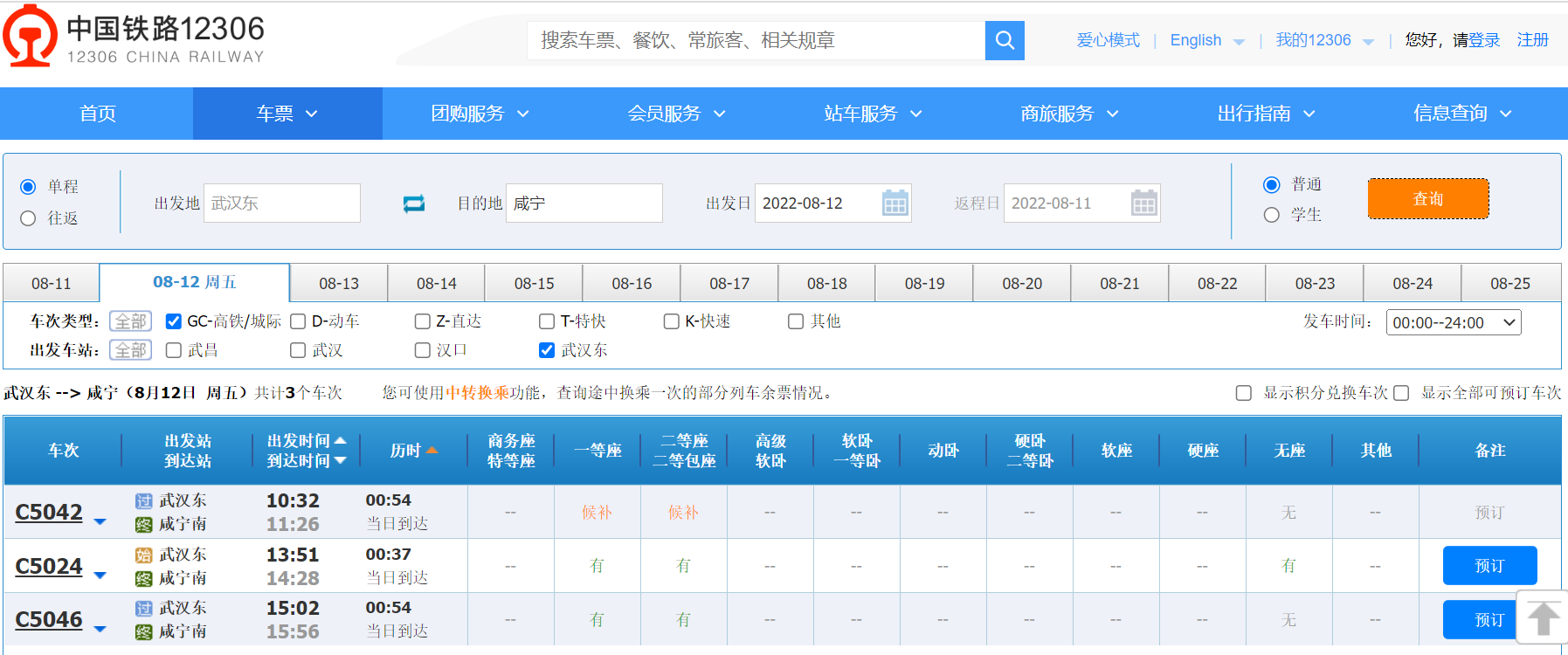Open the return date calendar icon
The height and width of the screenshot is (655, 1568).
pyautogui.click(x=1144, y=203)
